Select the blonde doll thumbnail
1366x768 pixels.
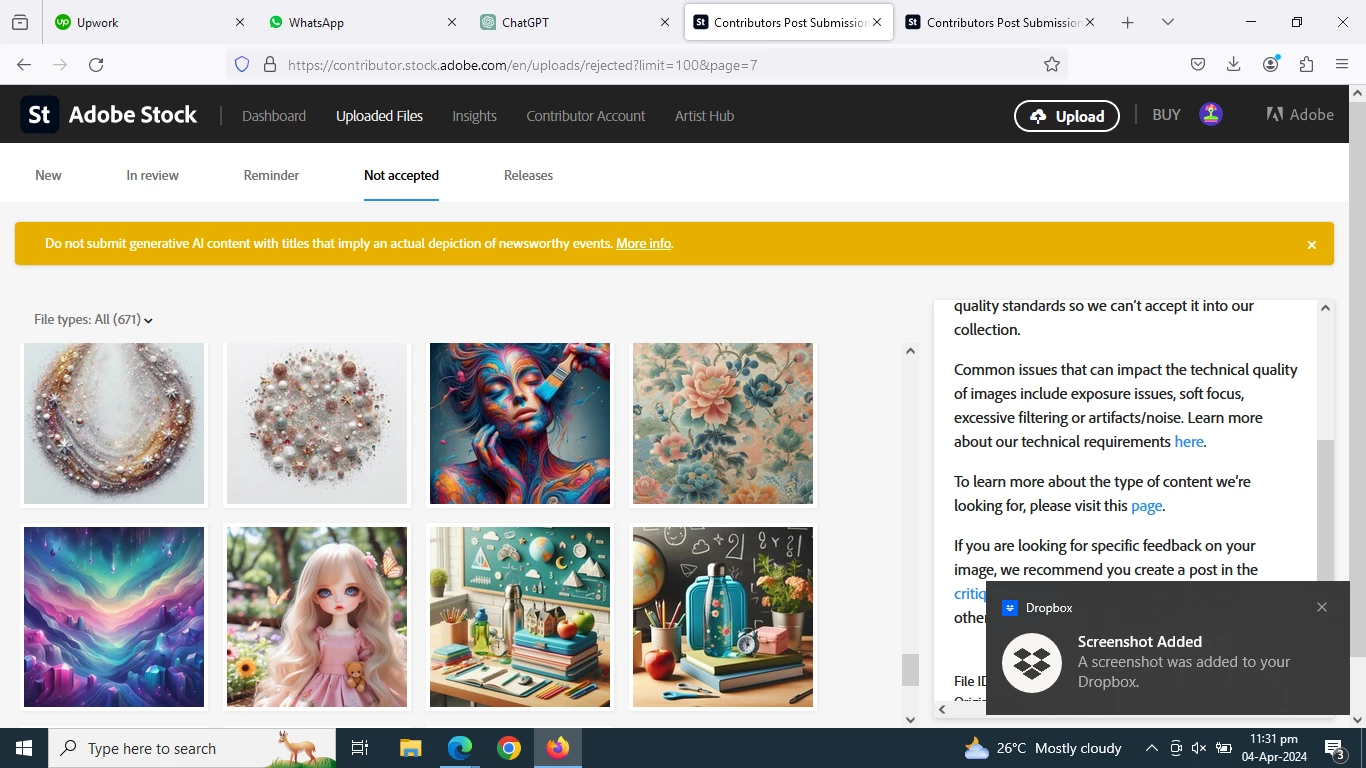coord(317,617)
